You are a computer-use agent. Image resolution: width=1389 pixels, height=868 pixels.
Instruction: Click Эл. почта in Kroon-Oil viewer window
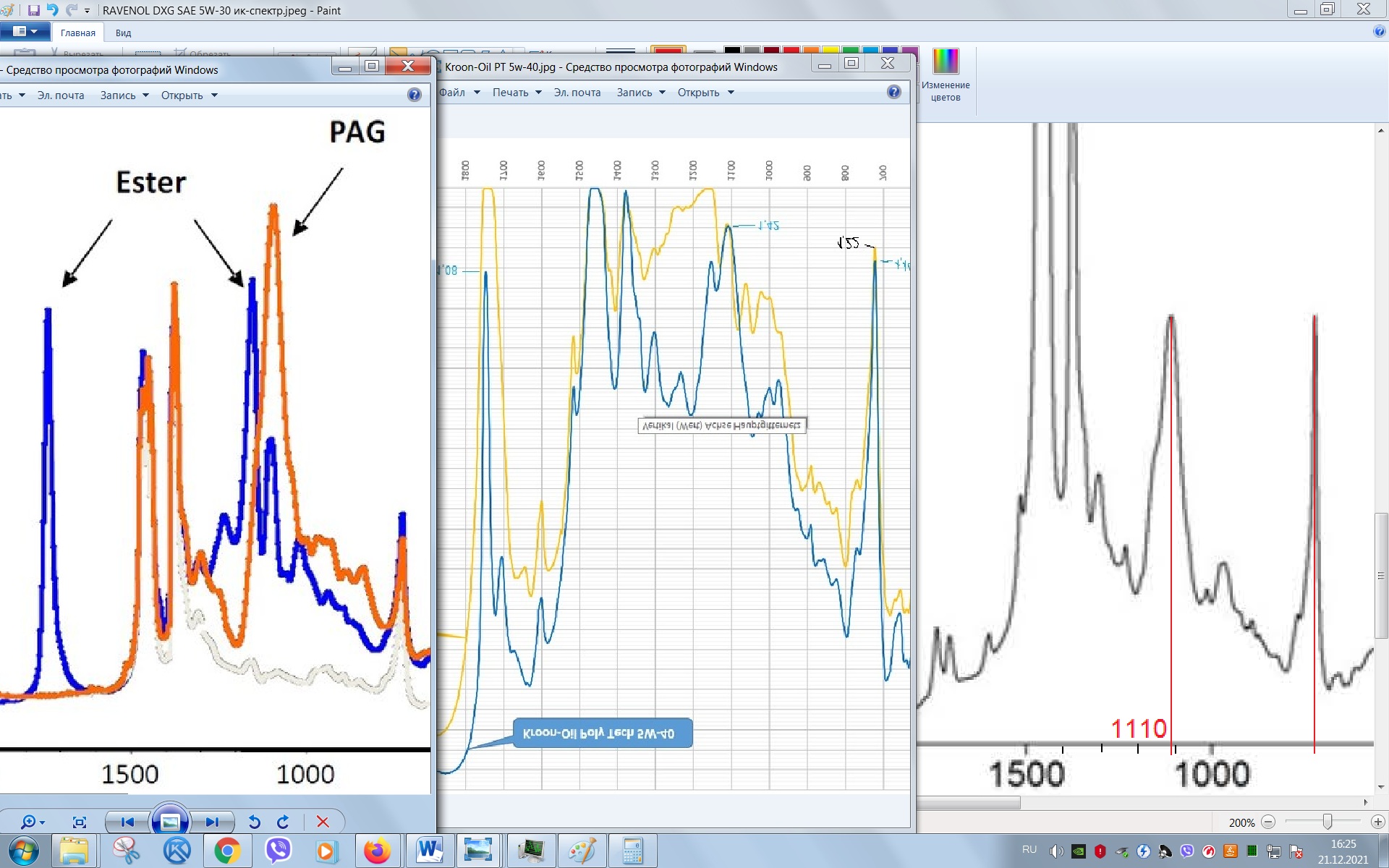coord(577,93)
